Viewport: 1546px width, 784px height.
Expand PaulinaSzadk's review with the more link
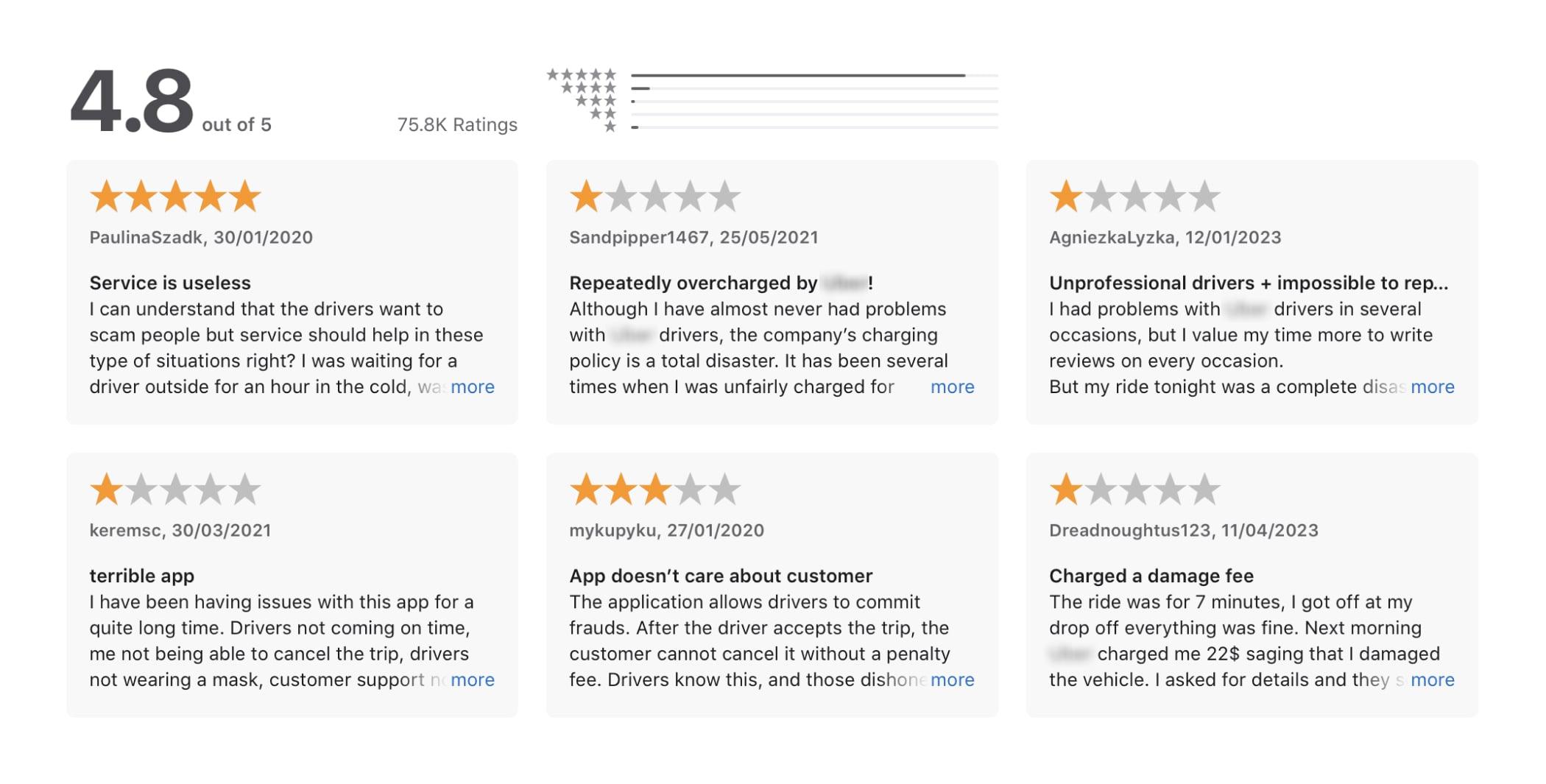(472, 386)
